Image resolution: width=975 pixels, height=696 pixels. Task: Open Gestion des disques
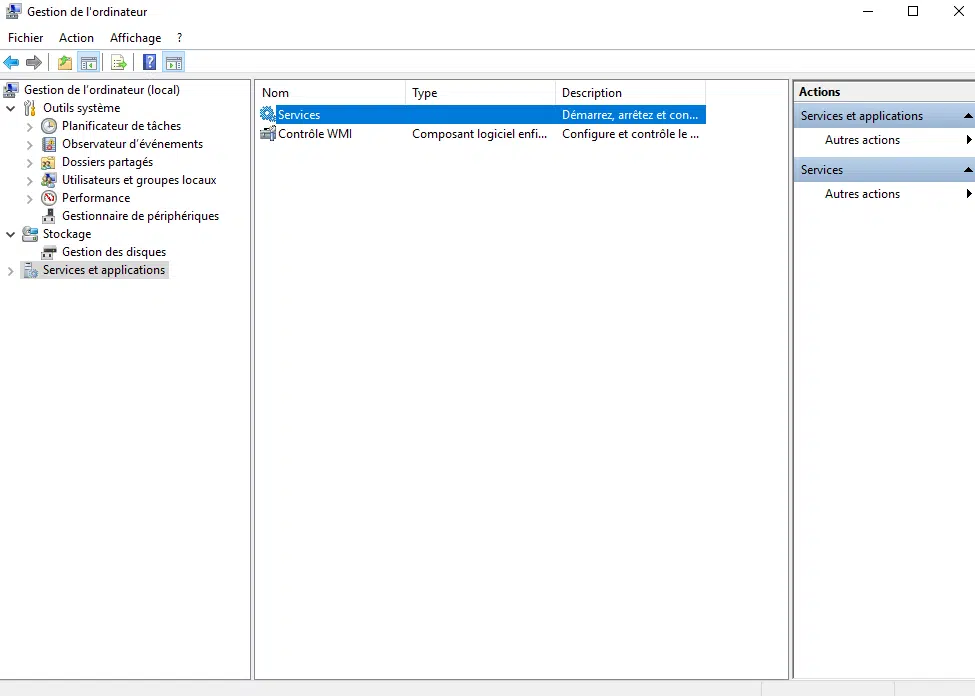pos(114,253)
